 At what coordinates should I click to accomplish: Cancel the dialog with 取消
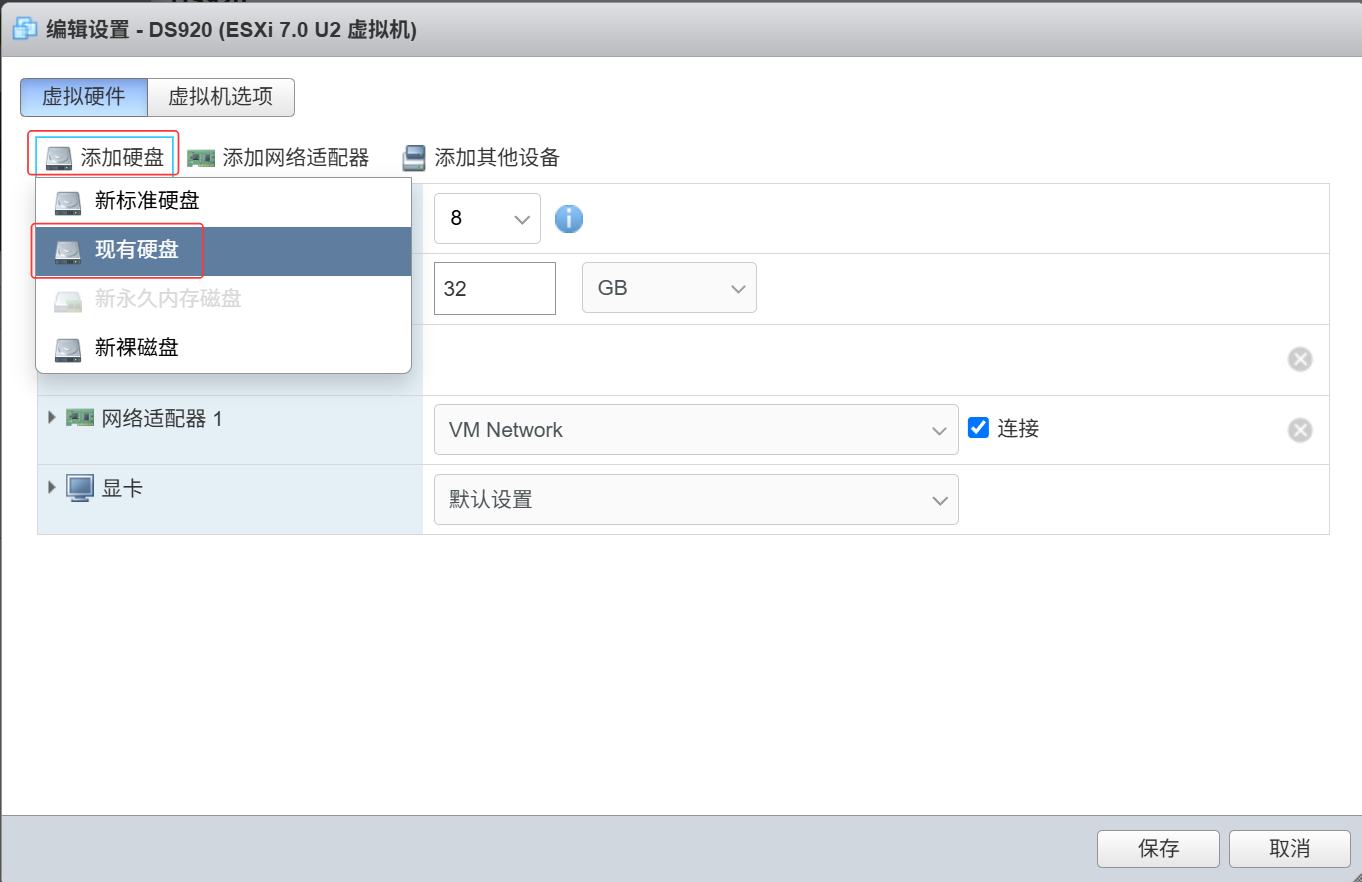(1290, 849)
